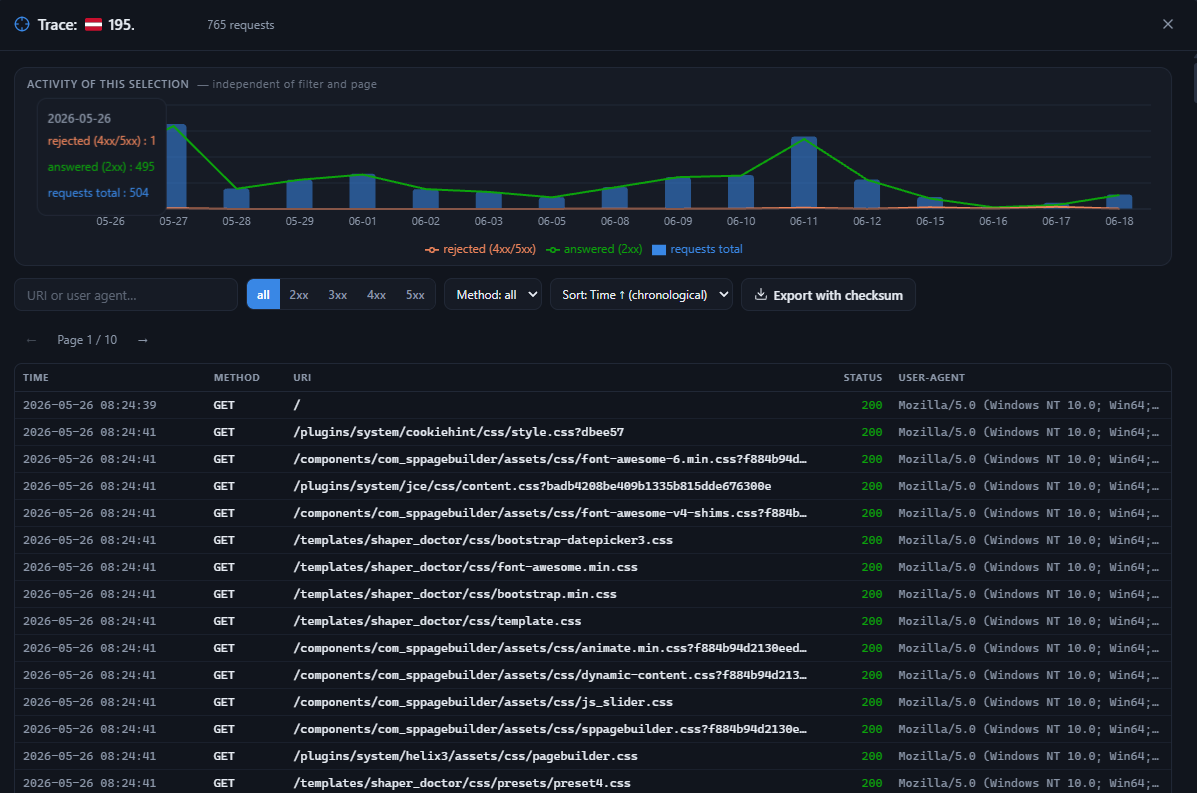Select the js_slider.css row
1197x793 pixels.
pos(592,702)
